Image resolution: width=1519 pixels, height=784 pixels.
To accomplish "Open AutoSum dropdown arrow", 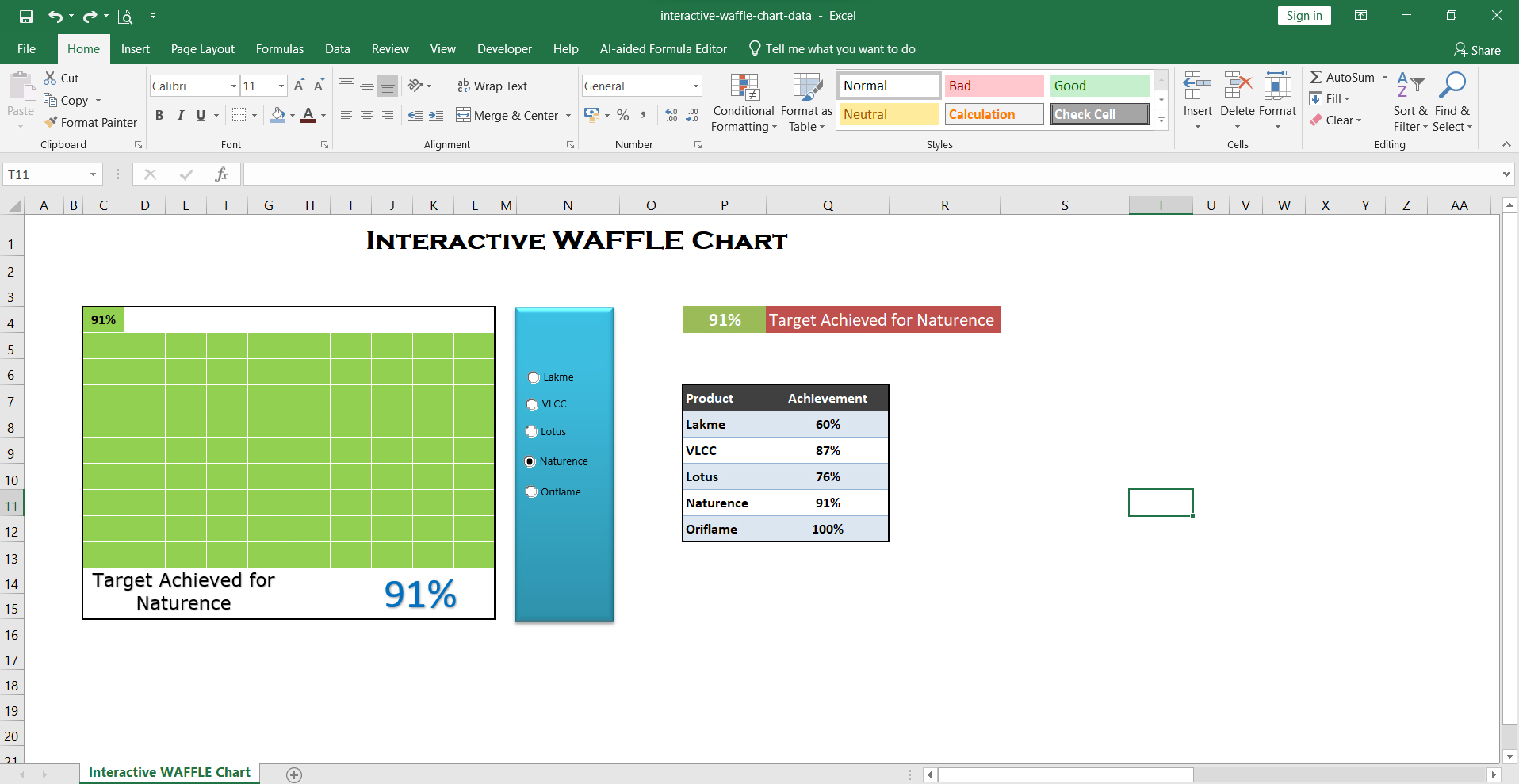I will tap(1385, 78).
